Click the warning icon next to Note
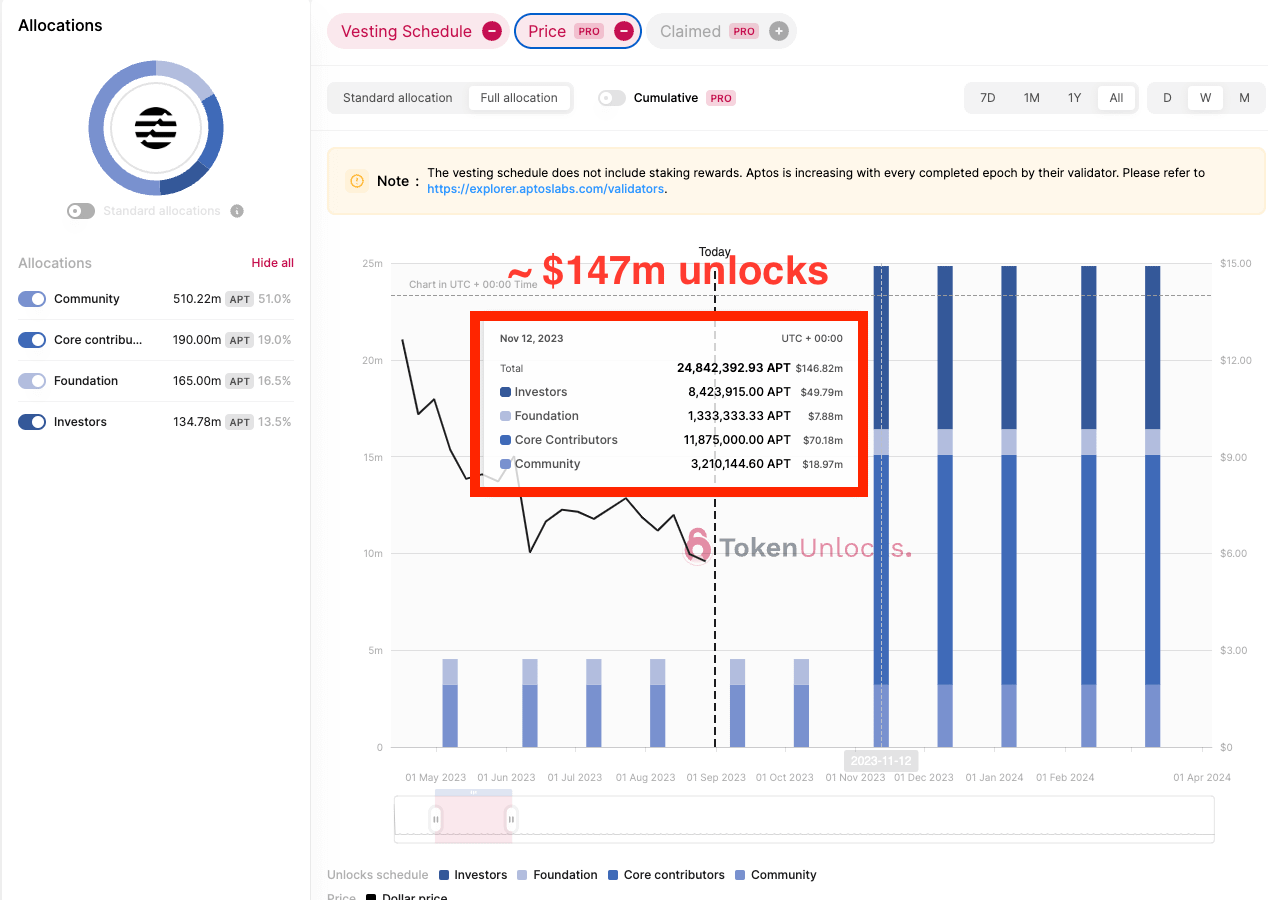Viewport: 1268px width, 900px height. tap(356, 181)
